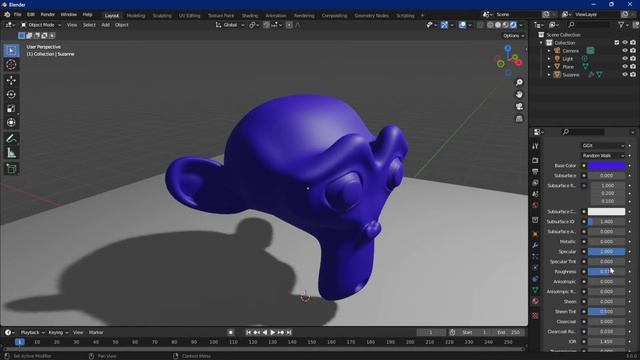
Task: Hide Plane with its eye icon
Action: coord(624,67)
